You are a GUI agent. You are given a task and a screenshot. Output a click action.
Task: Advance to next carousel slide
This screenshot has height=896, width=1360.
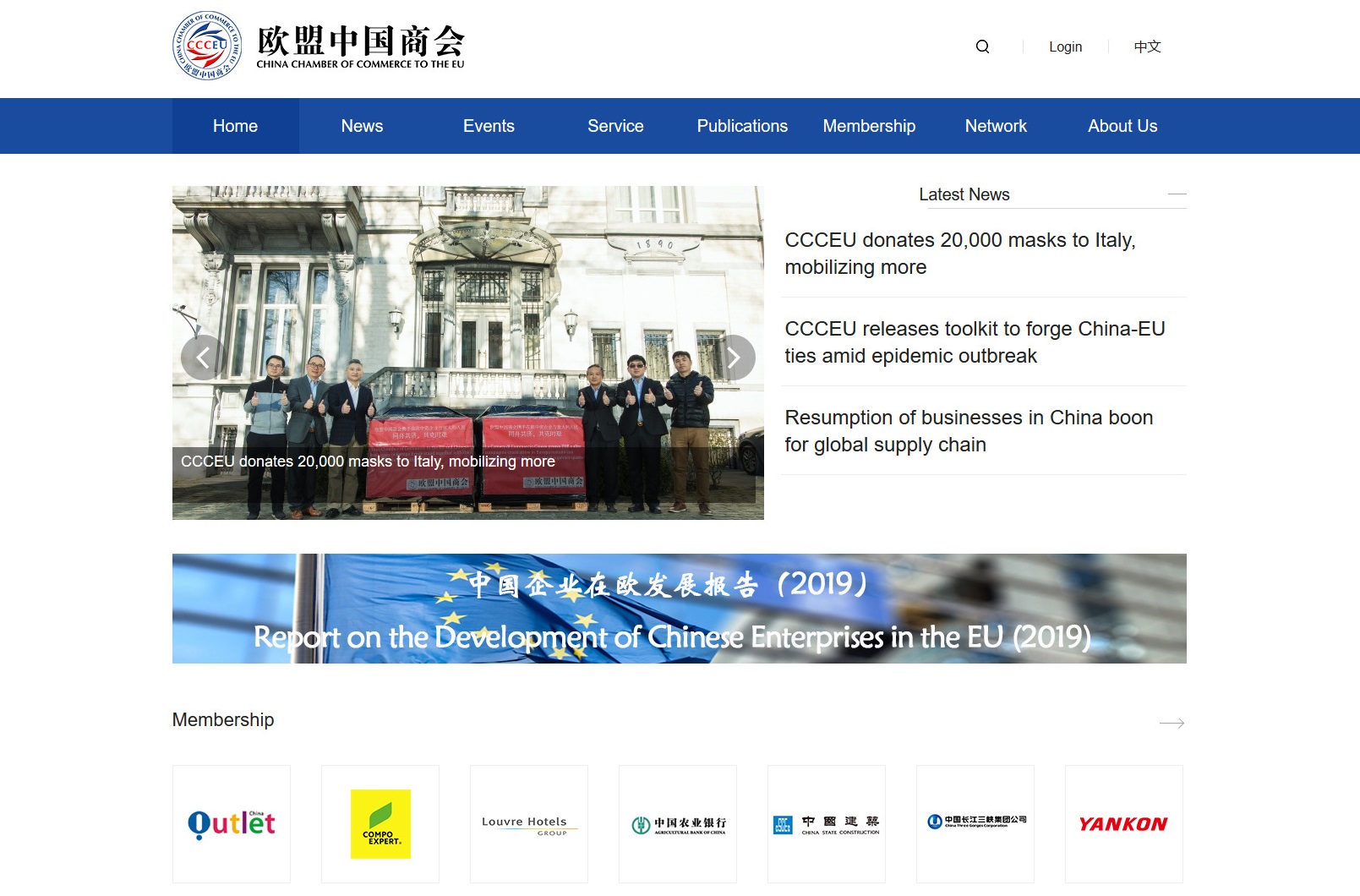click(x=733, y=358)
